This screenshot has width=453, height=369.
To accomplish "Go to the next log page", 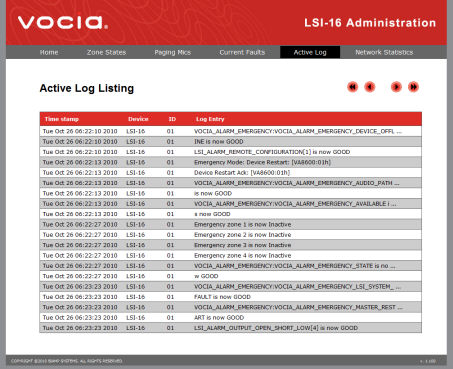I will point(396,87).
